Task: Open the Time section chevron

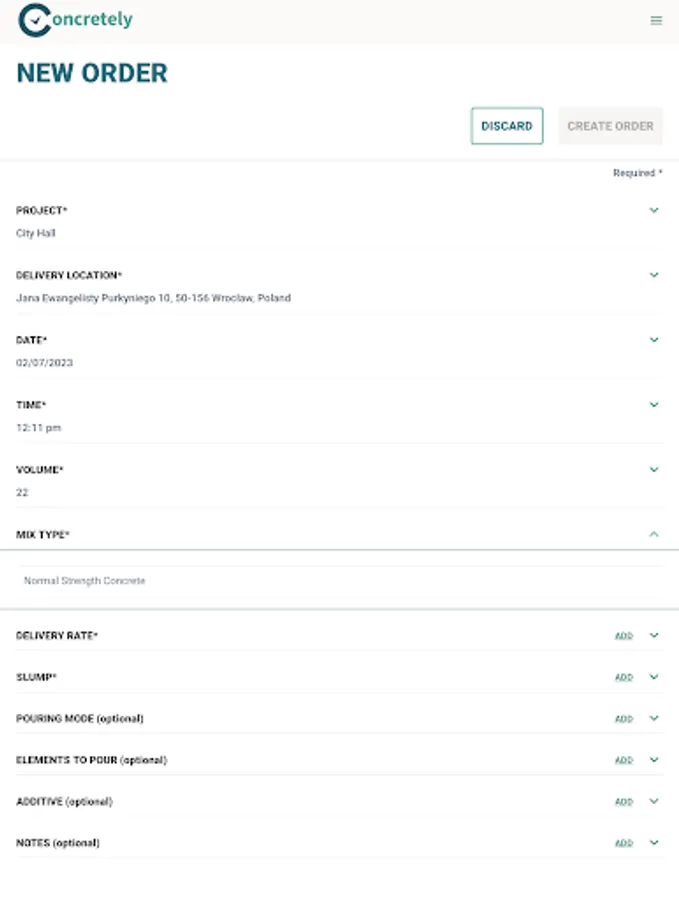Action: coord(654,405)
